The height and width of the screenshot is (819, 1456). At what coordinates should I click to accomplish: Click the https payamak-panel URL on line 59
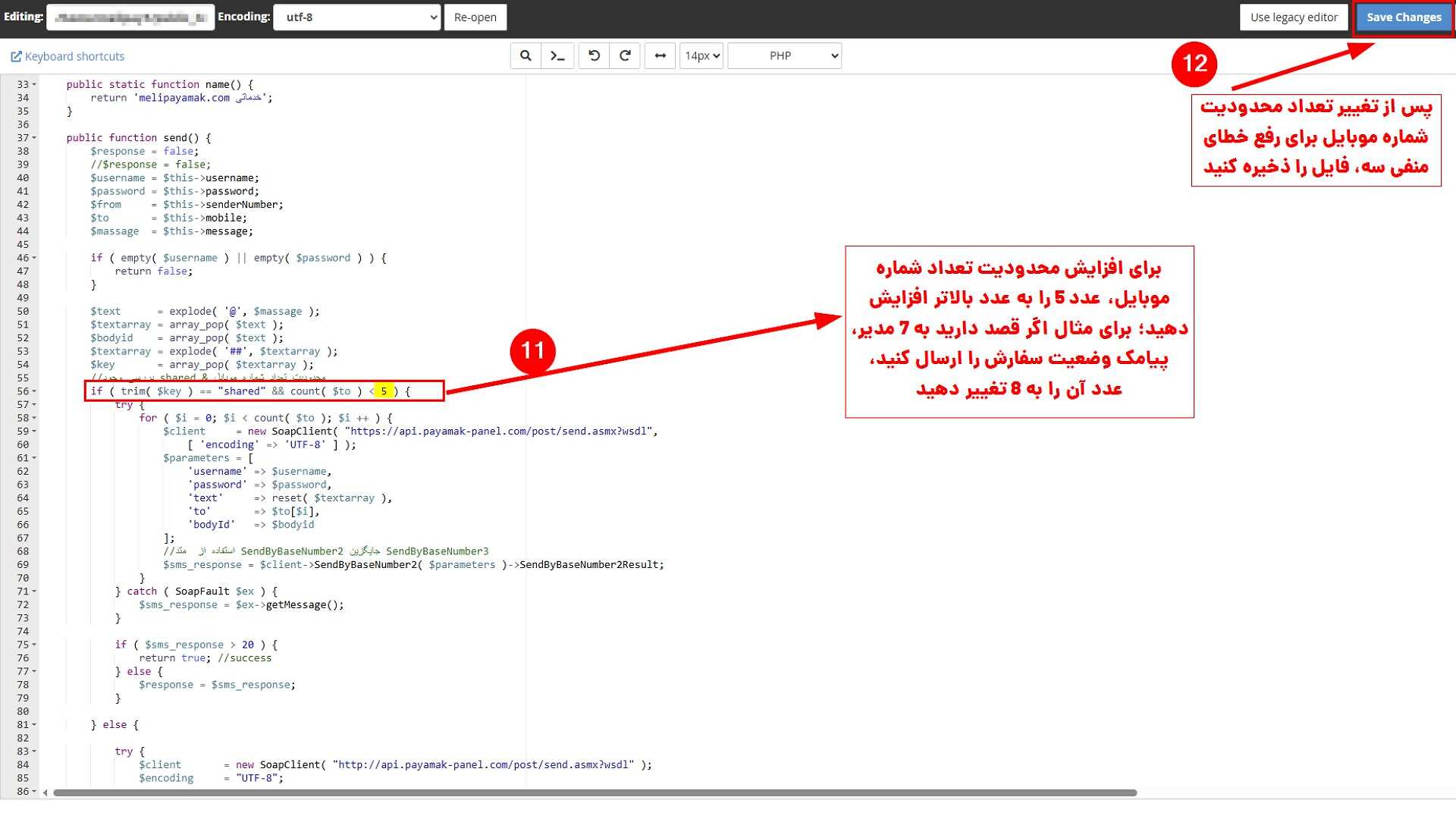click(499, 431)
